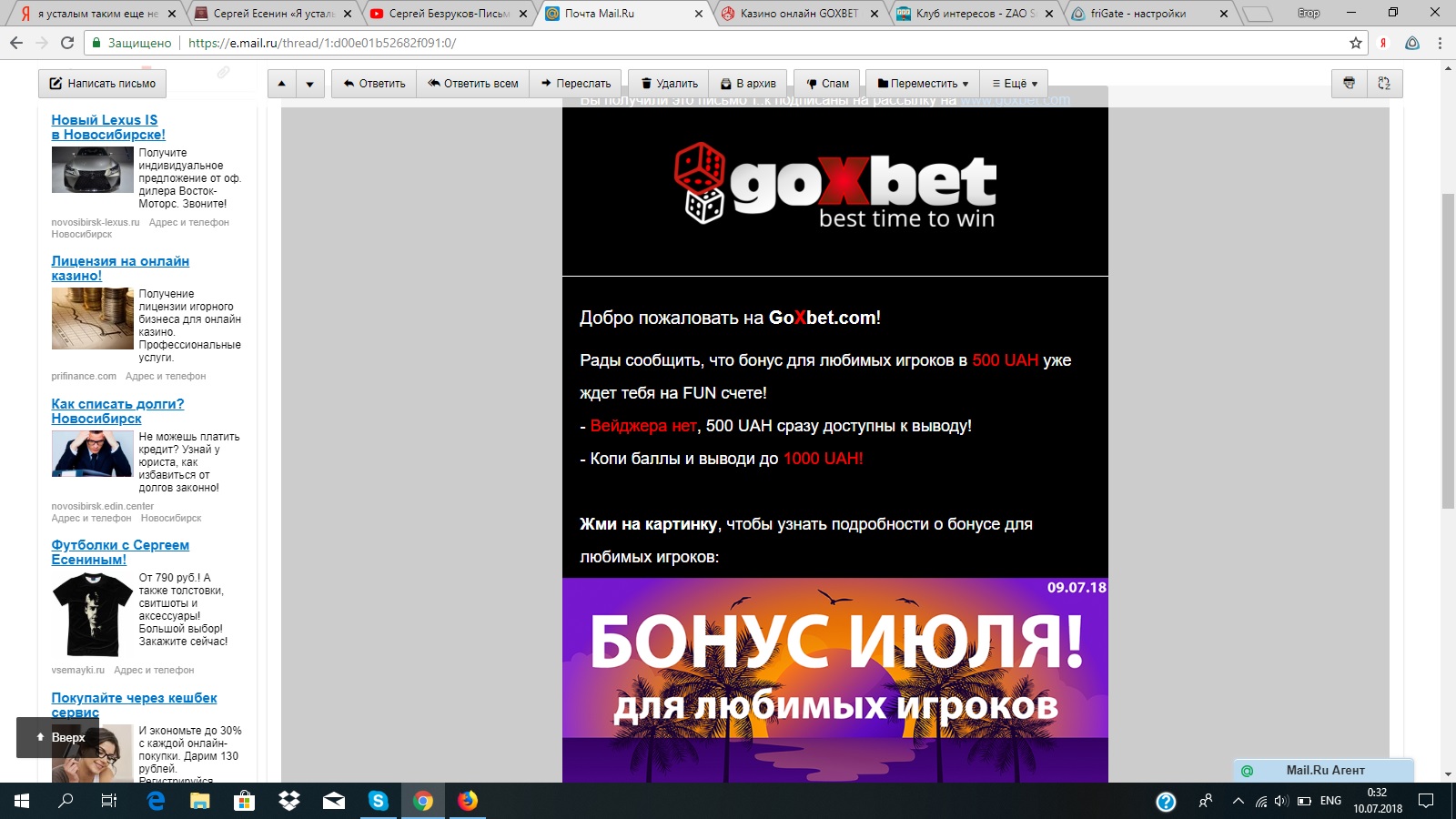Switch to Сергей Безруков YouTube tab
The height and width of the screenshot is (819, 1456).
(450, 14)
